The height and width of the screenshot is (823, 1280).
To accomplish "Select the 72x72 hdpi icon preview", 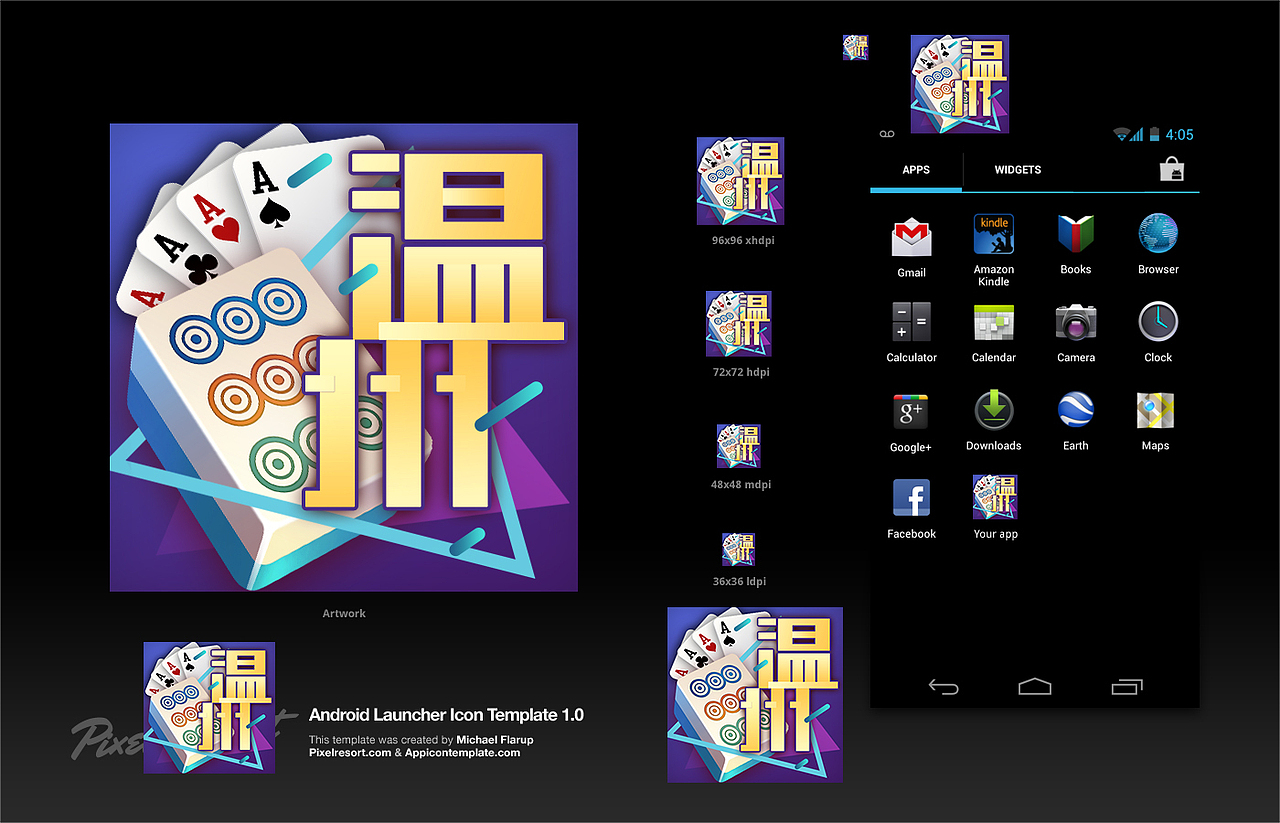I will (x=739, y=324).
